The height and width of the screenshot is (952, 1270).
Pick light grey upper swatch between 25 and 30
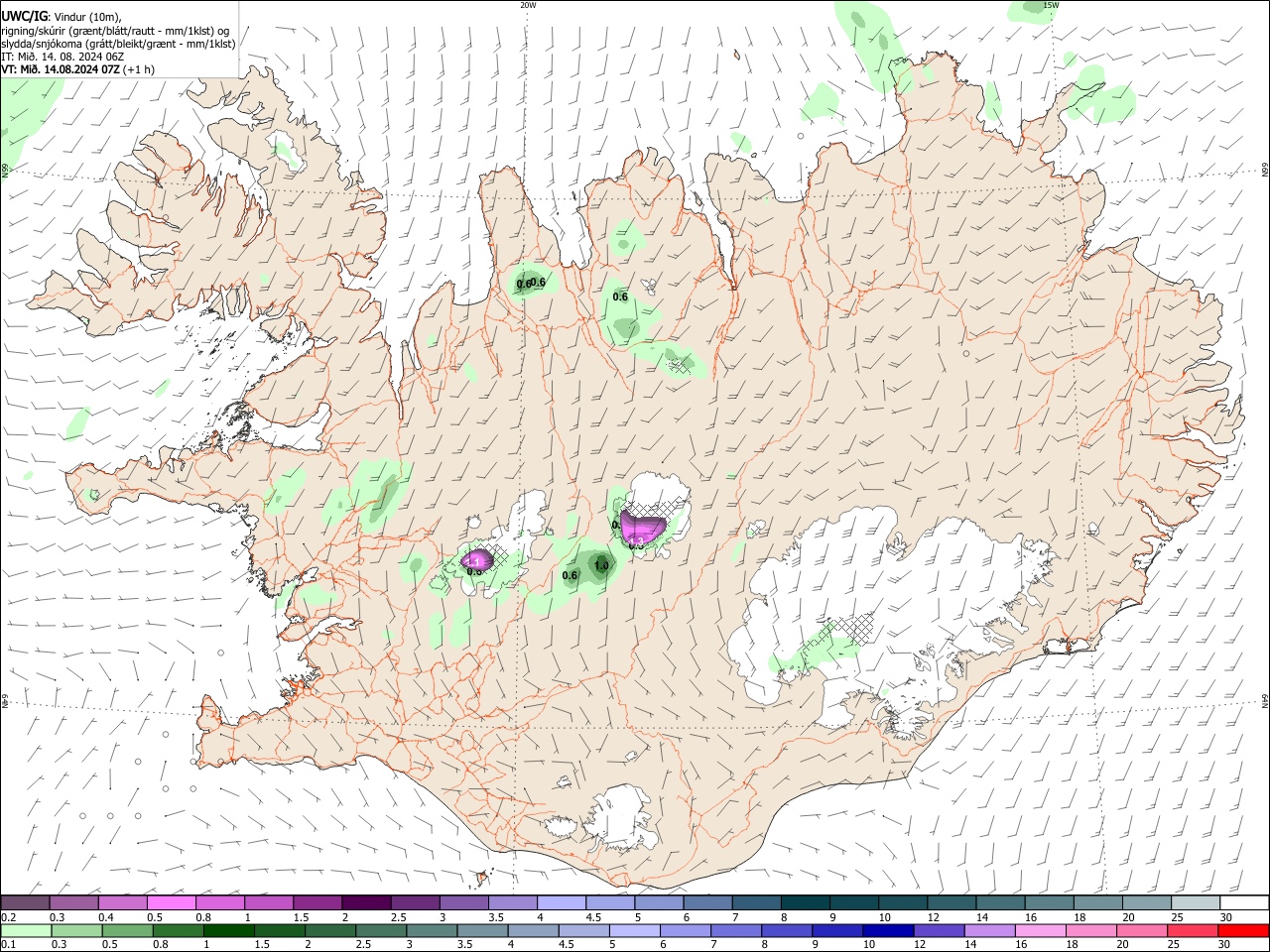pos(1195,902)
